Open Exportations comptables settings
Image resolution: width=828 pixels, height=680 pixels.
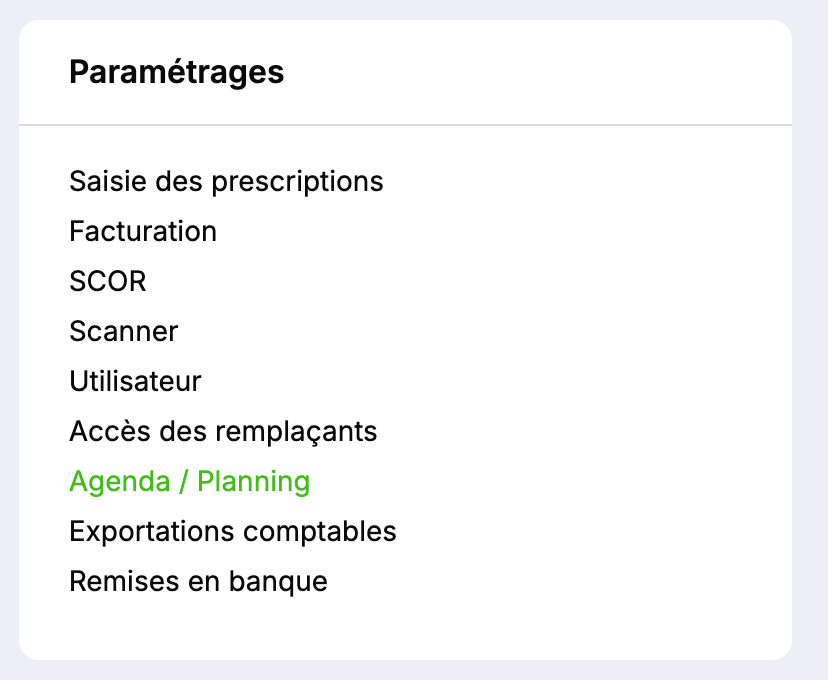[x=233, y=532]
